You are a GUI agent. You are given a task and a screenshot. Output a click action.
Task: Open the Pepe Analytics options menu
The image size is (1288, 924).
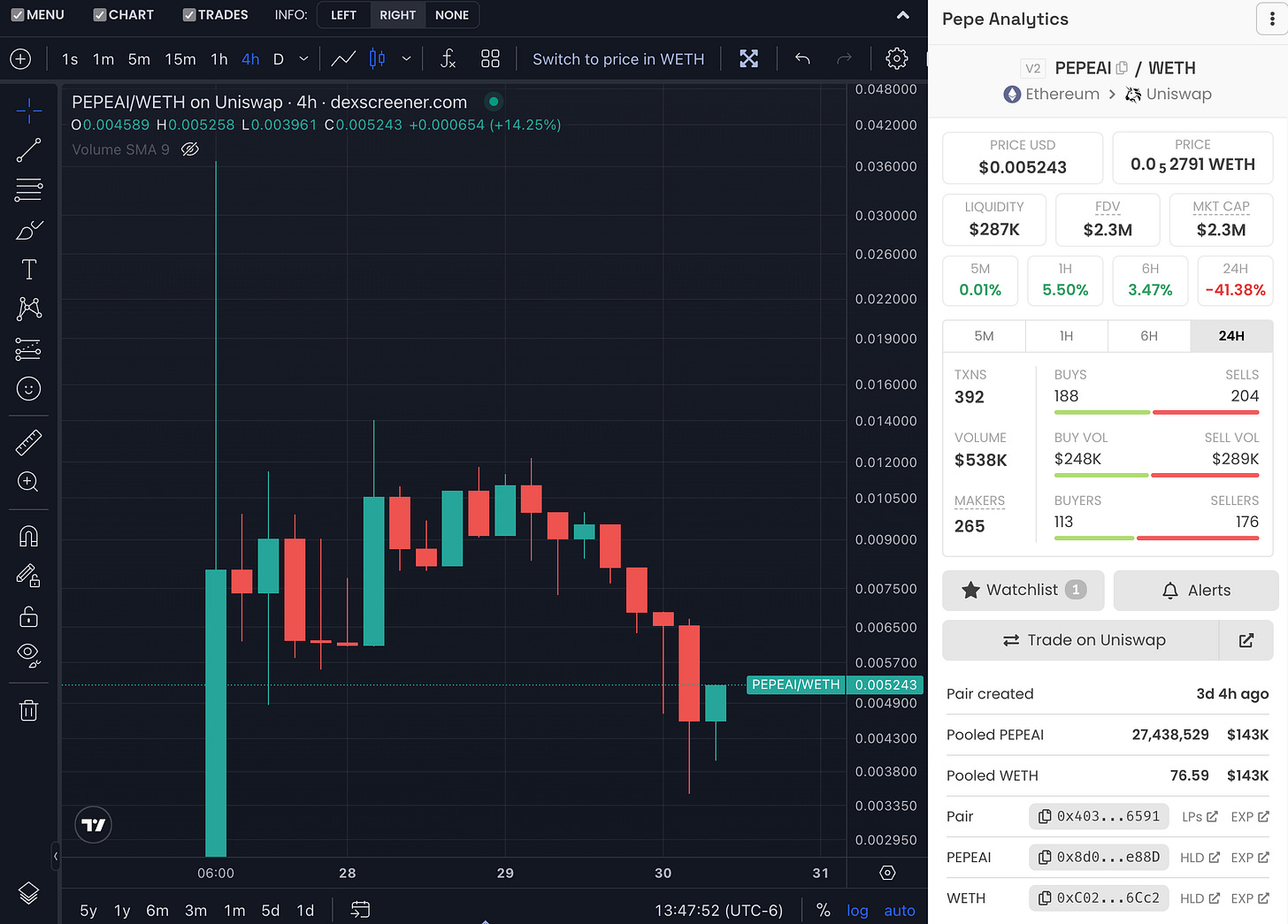coord(1271,19)
